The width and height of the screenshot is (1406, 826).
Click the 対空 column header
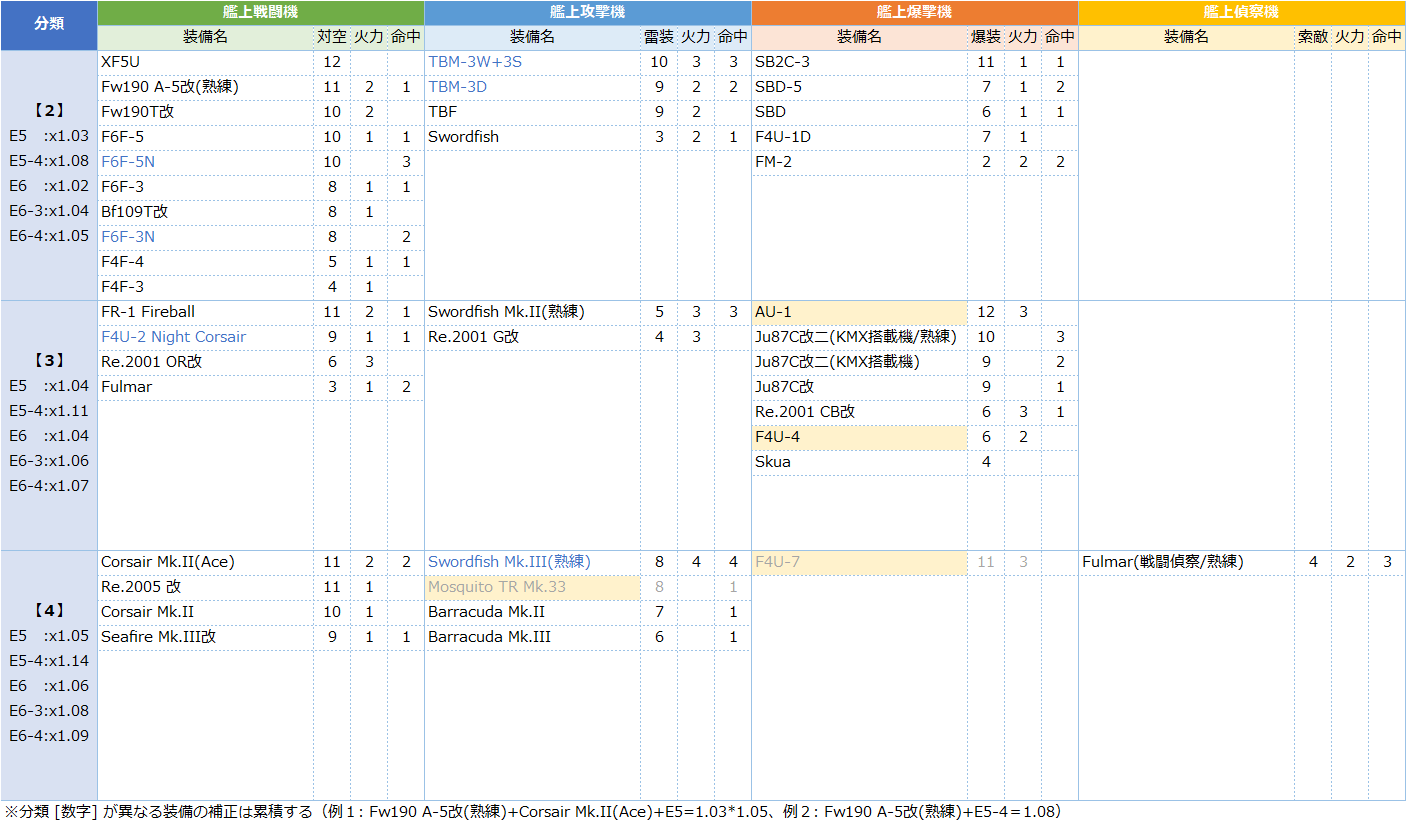coord(332,37)
